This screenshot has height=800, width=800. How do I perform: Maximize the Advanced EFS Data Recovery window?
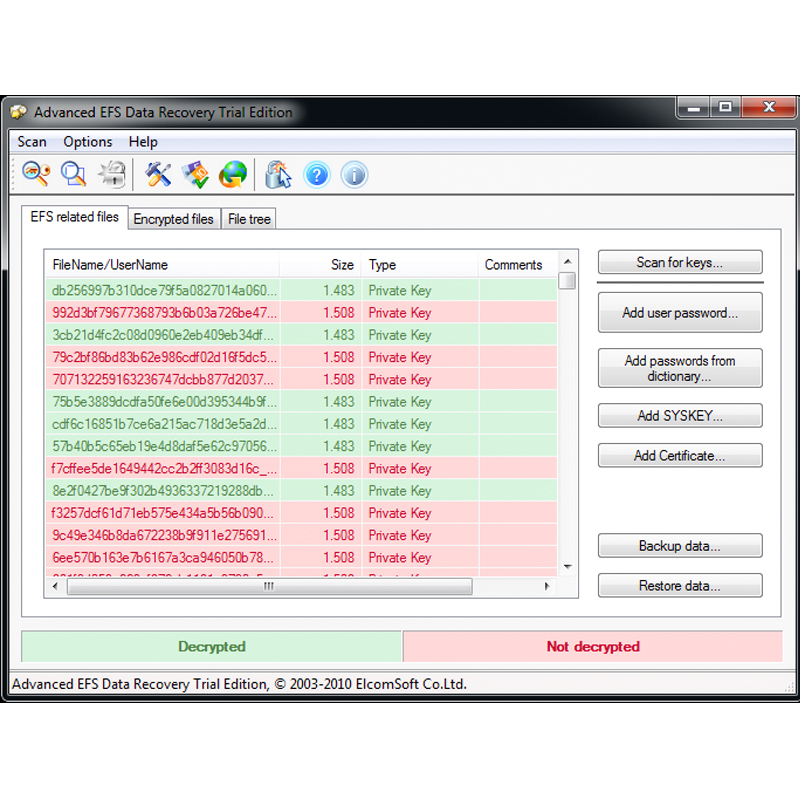tap(725, 108)
